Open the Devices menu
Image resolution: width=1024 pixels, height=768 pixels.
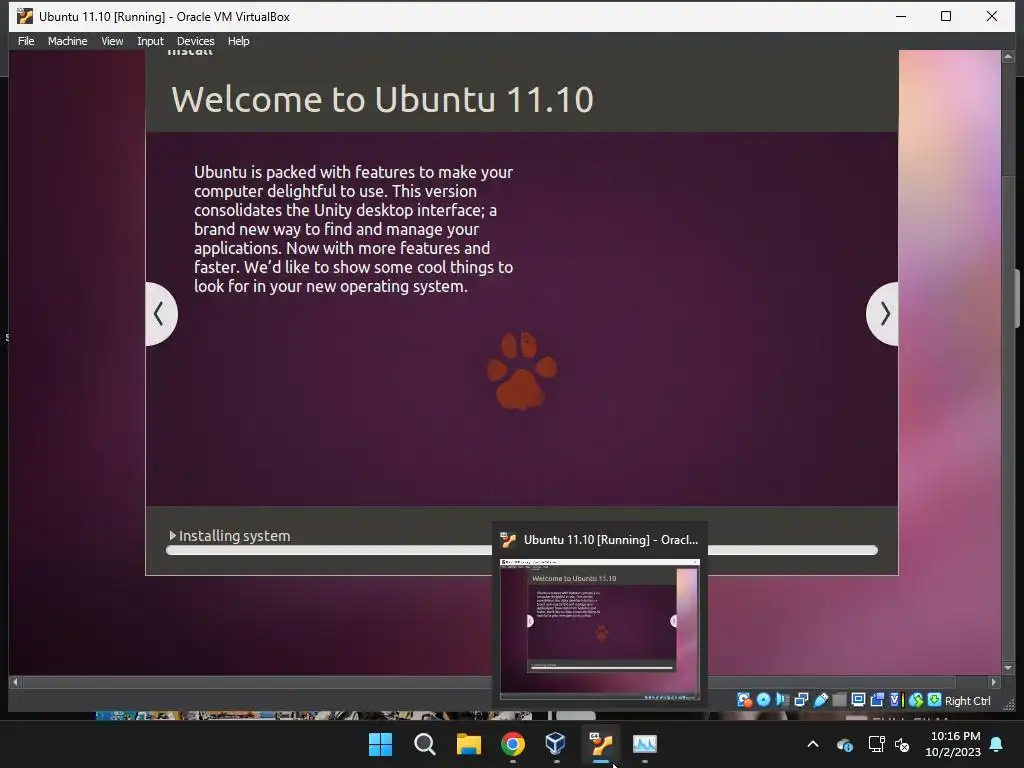click(x=195, y=41)
